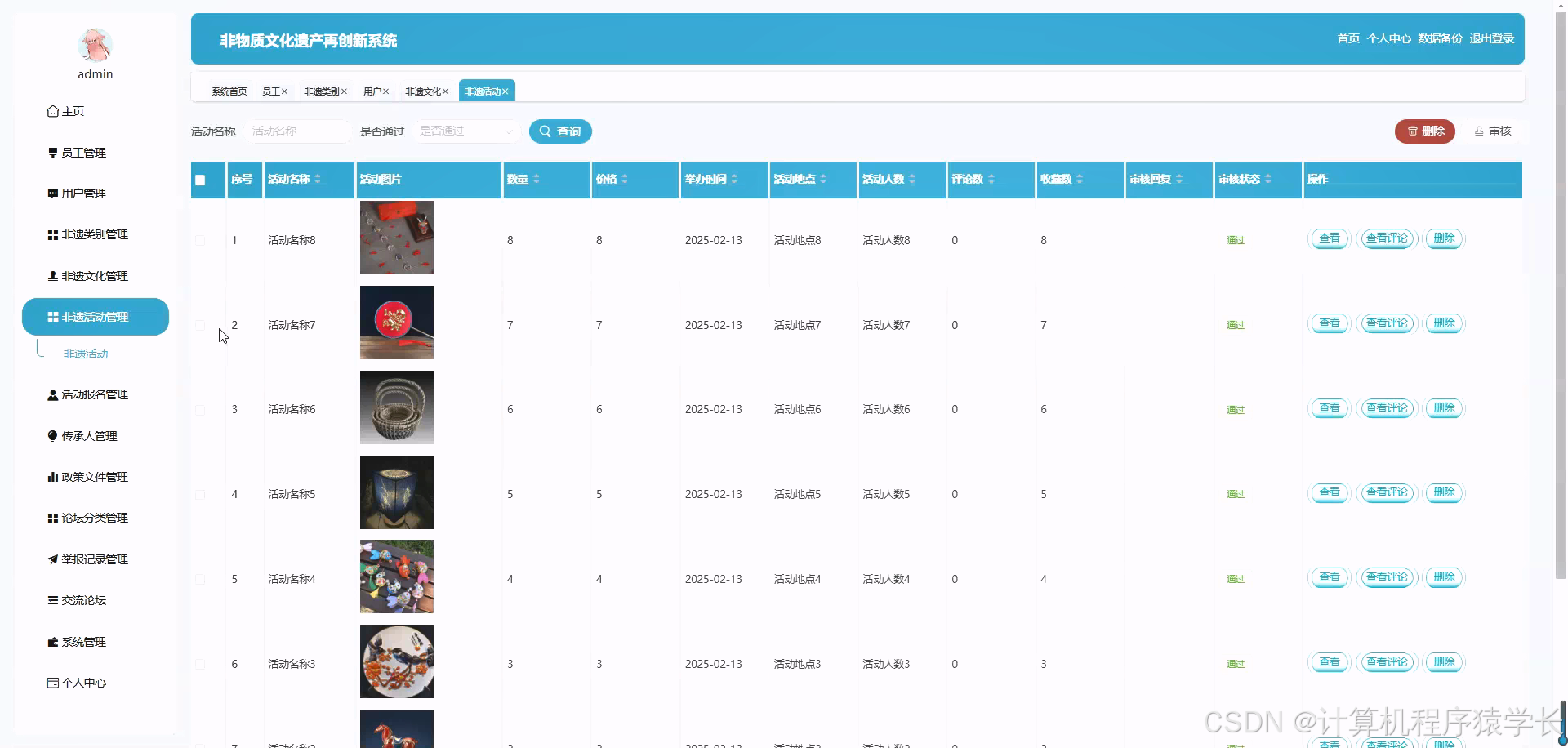Sort by 数量 column arrows

[537, 179]
